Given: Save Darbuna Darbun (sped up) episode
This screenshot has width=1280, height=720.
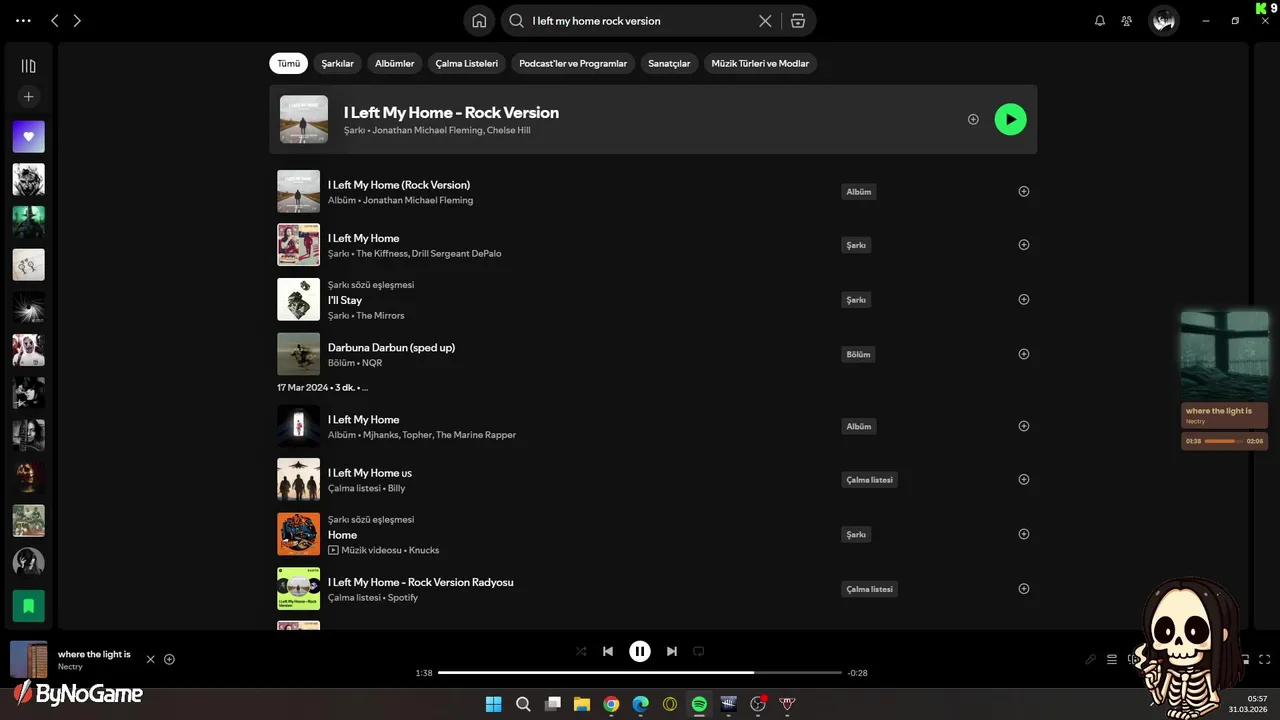Looking at the screenshot, I should pyautogui.click(x=1023, y=354).
